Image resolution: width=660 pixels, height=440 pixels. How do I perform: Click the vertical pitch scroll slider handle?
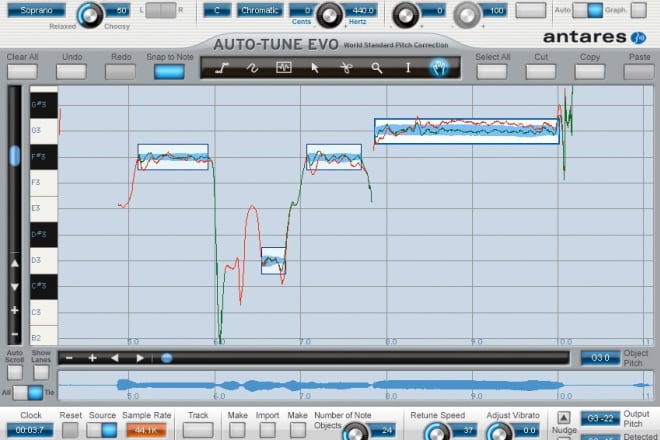coord(14,155)
